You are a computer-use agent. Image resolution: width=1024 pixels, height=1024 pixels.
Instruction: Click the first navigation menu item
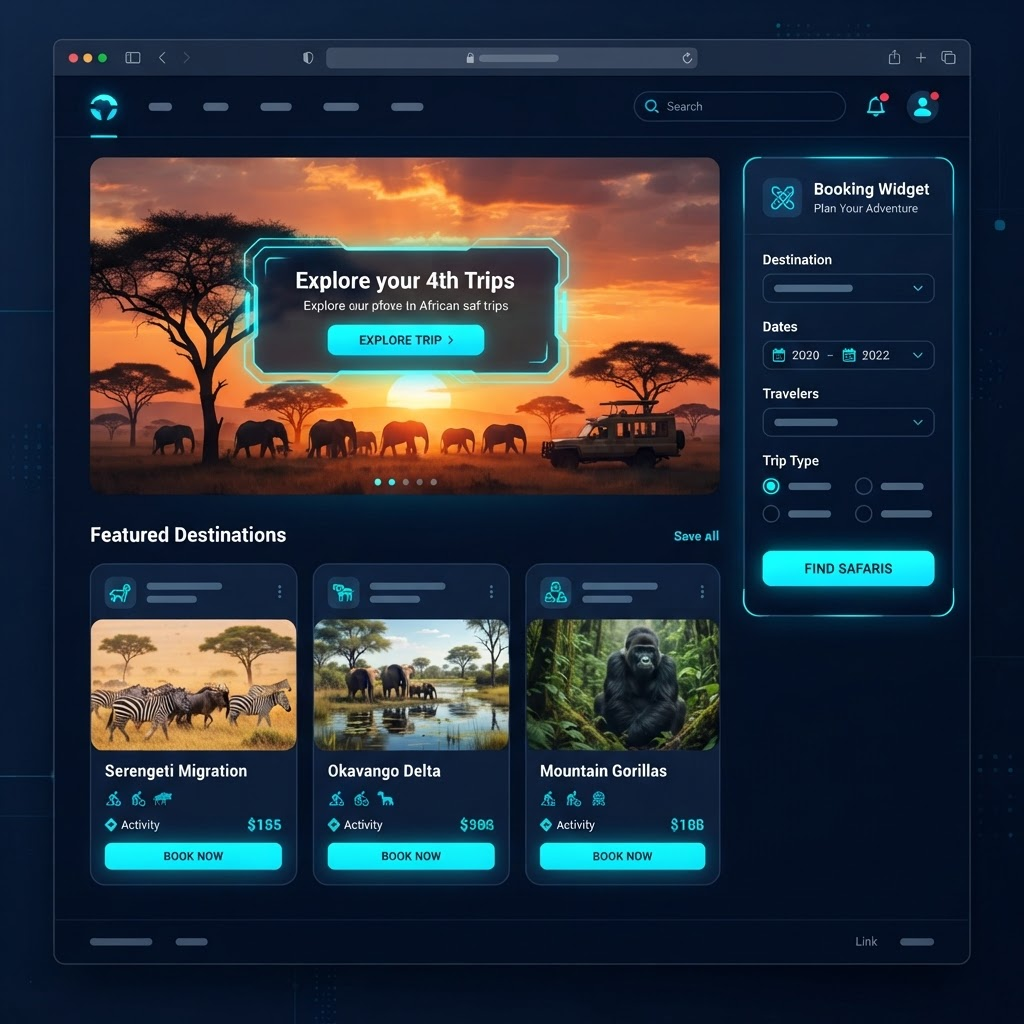click(x=160, y=106)
